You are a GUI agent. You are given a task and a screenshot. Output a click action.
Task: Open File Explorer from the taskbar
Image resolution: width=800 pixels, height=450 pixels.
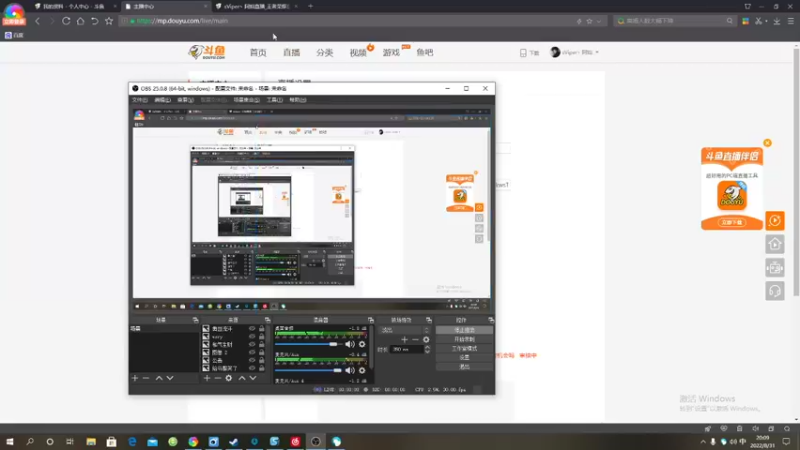pyautogui.click(x=91, y=442)
